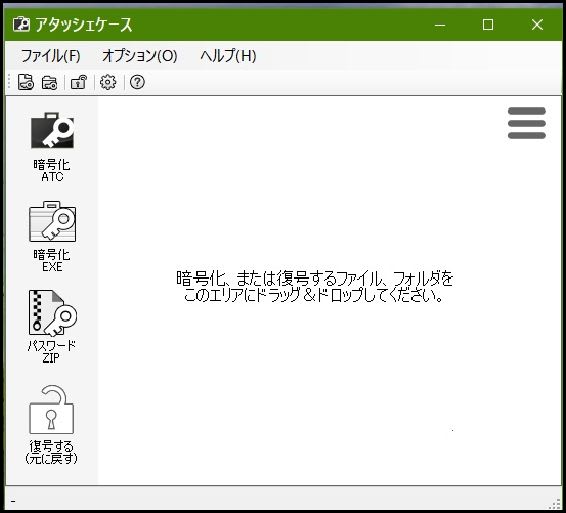Click the encrypt file toolbar icon
Screen dimensions: 566x513
26,82
